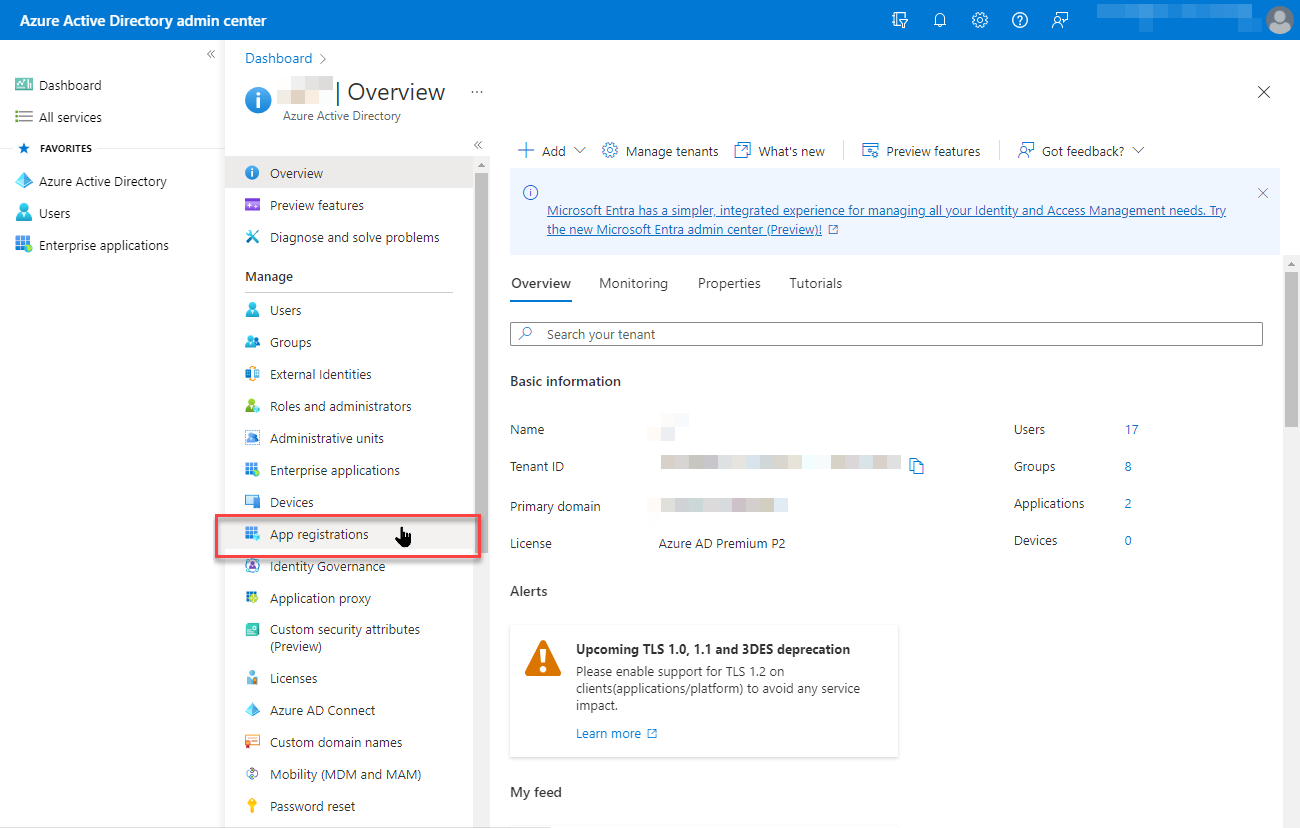The width and height of the screenshot is (1300, 828).
Task: Collapse the Azure AD resource menu
Action: coord(478,145)
